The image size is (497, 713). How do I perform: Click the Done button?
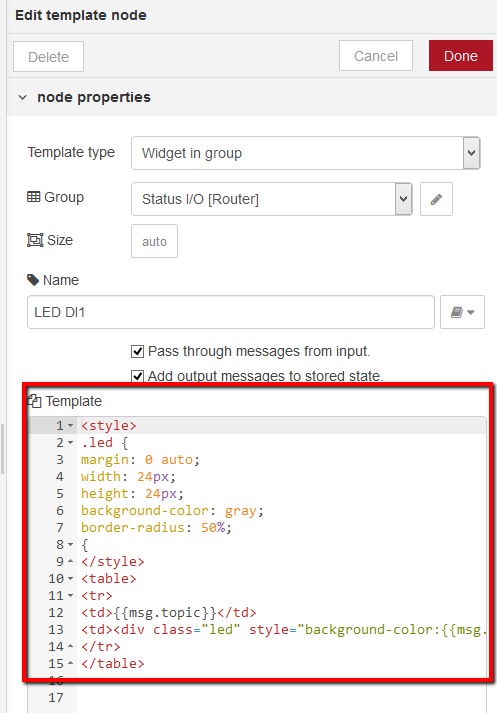(461, 56)
